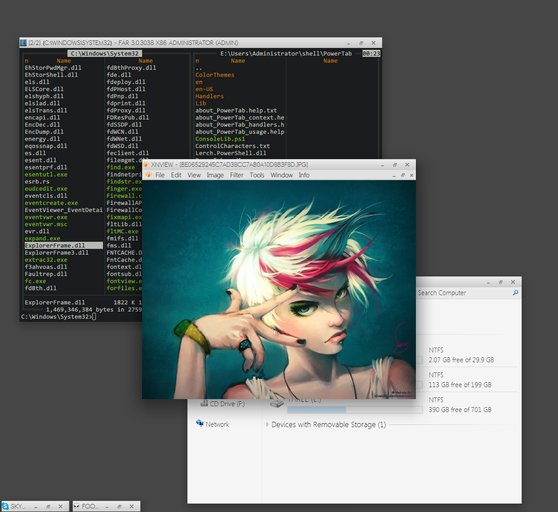Minimize the inner XnView image document
The height and width of the screenshot is (512, 558).
pyautogui.click(x=394, y=175)
